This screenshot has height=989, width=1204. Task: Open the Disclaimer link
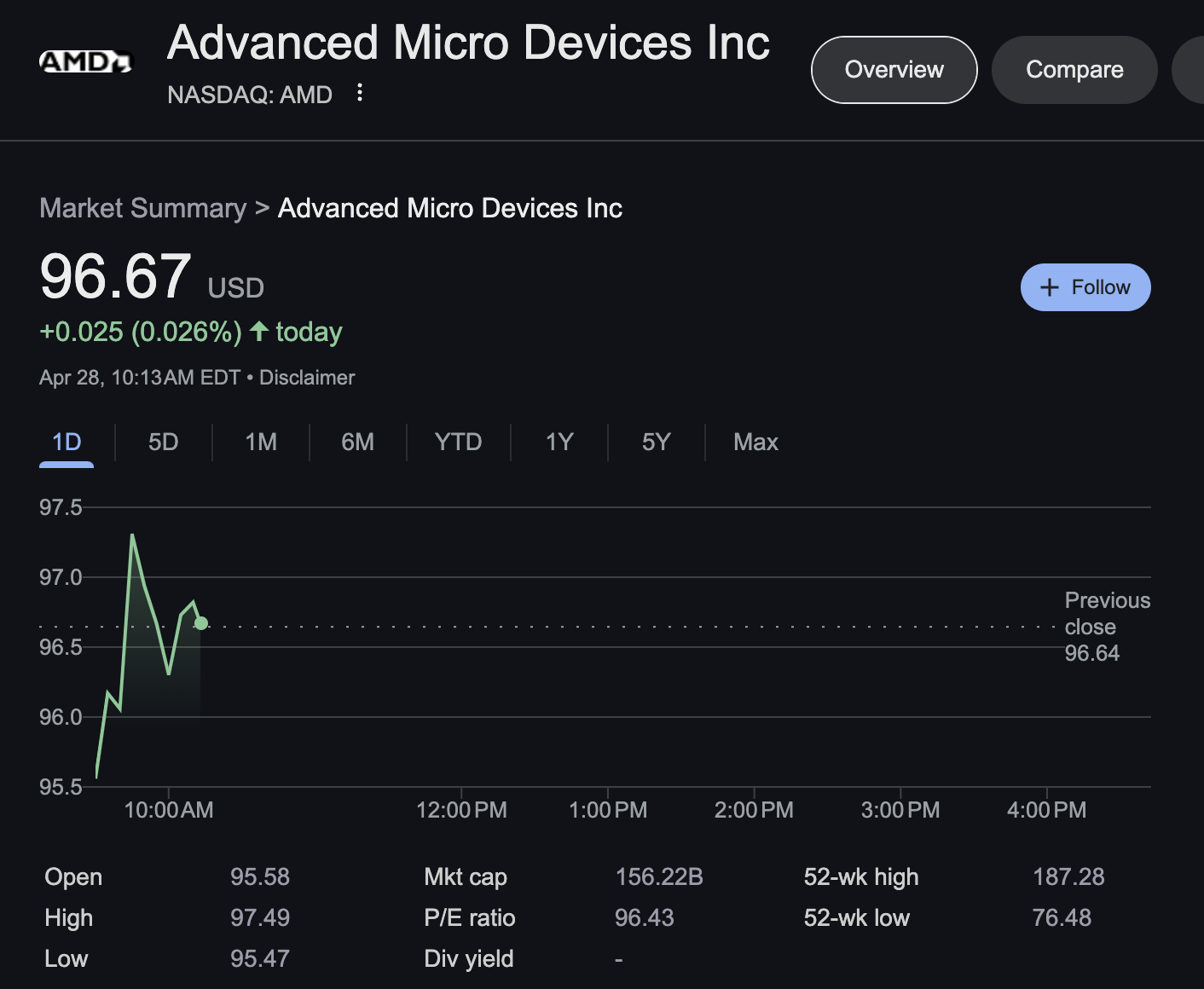[x=307, y=378]
